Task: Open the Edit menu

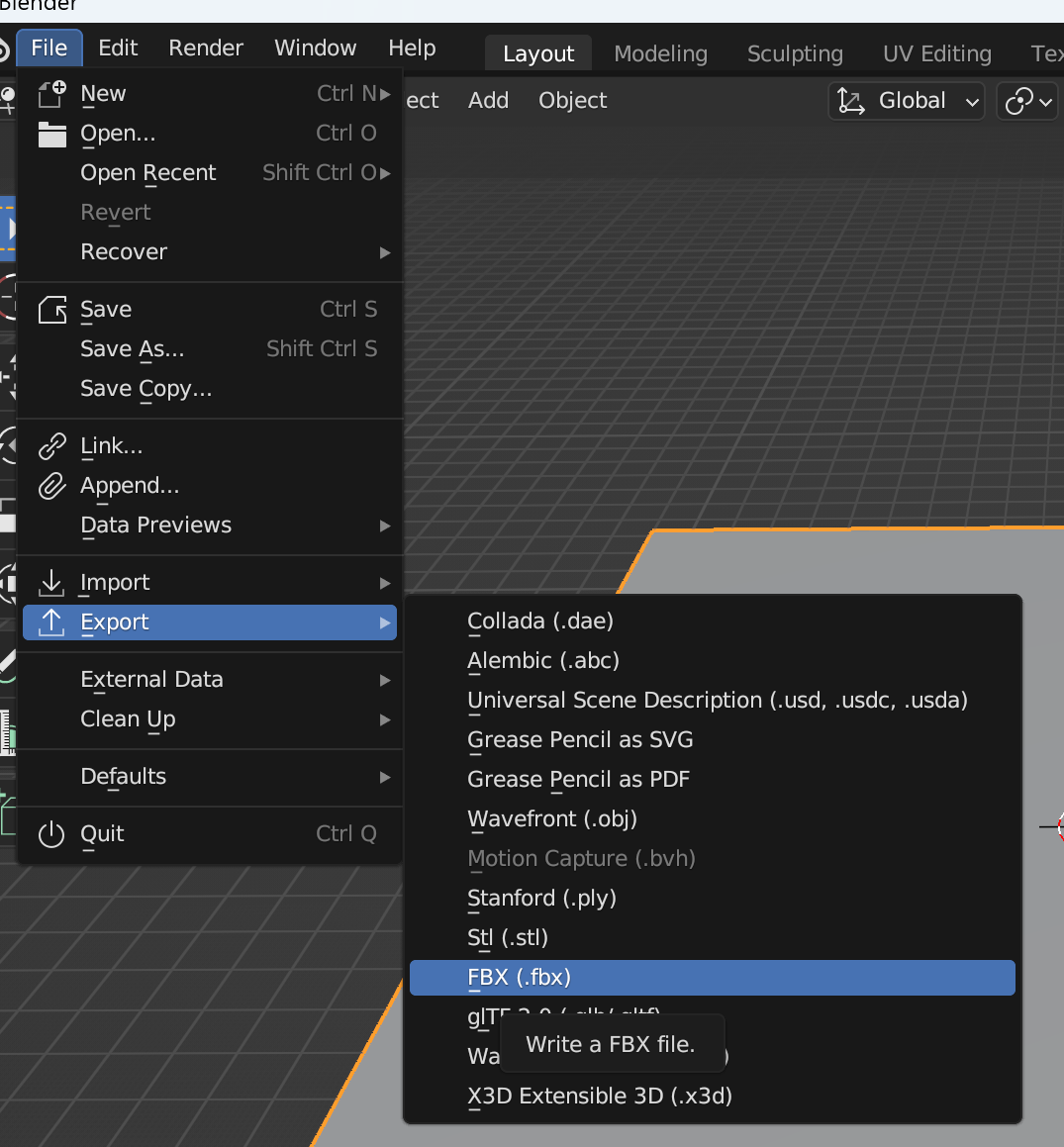Action: pyautogui.click(x=118, y=48)
